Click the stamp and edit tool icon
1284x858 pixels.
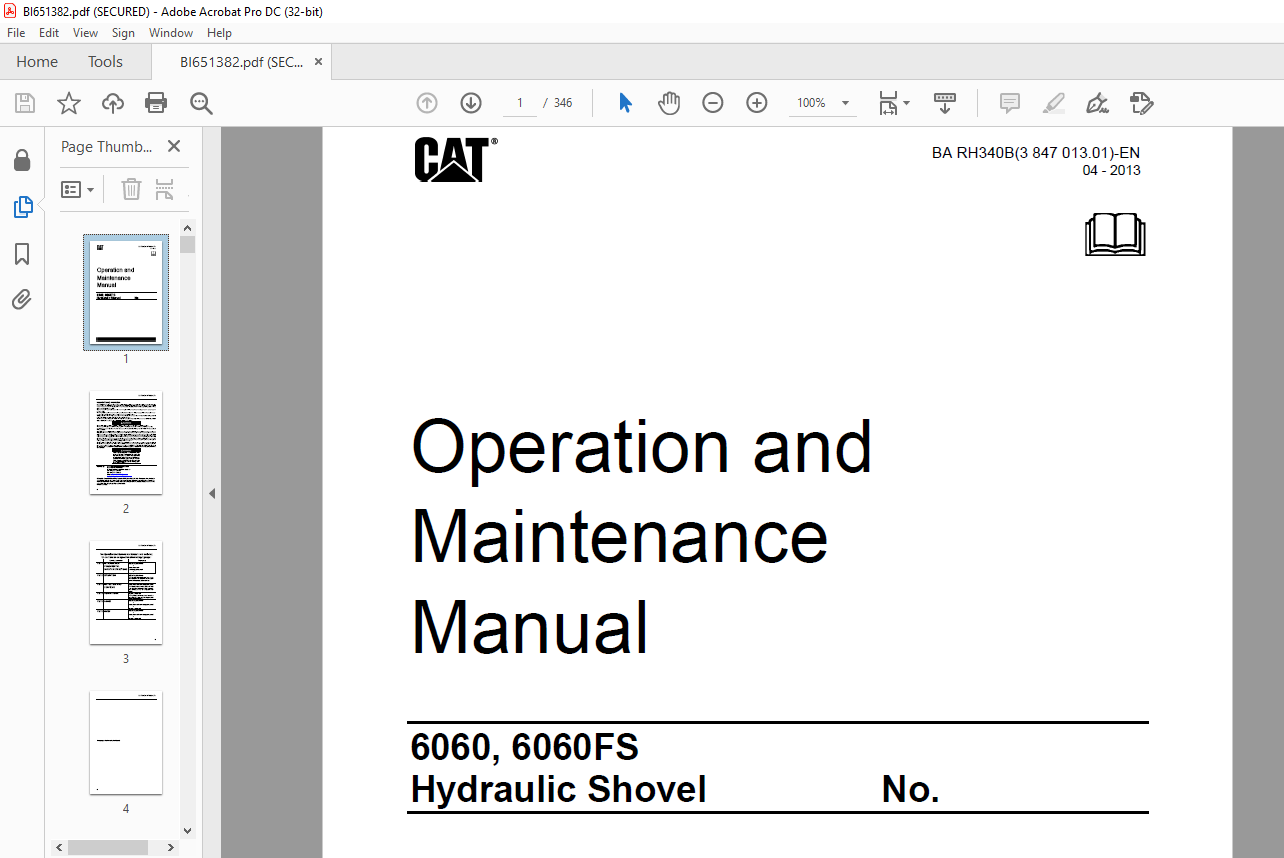click(x=1142, y=103)
